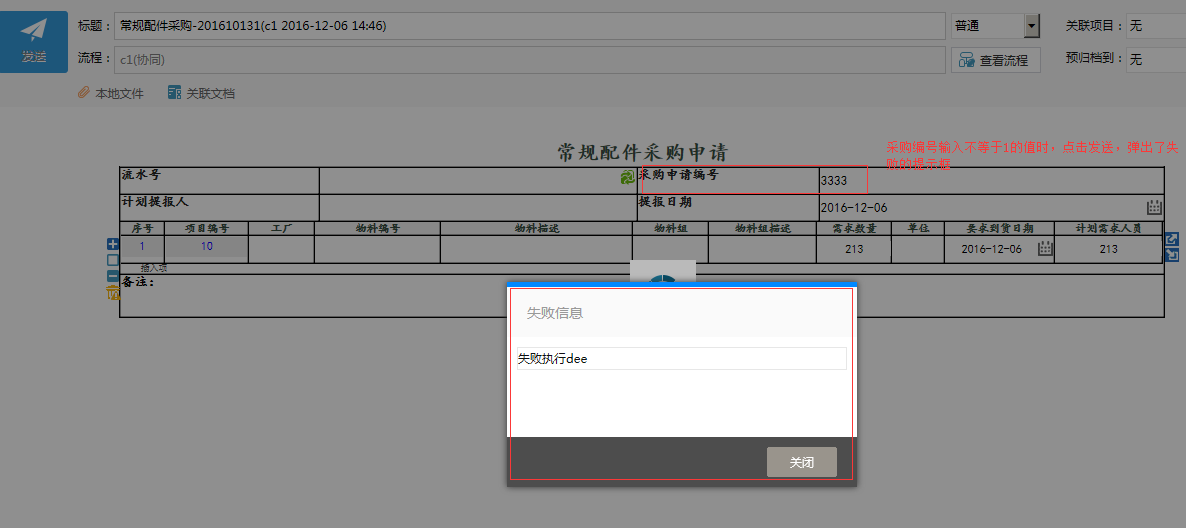
Task: Click the 失败执行dee message text box
Action: click(681, 359)
